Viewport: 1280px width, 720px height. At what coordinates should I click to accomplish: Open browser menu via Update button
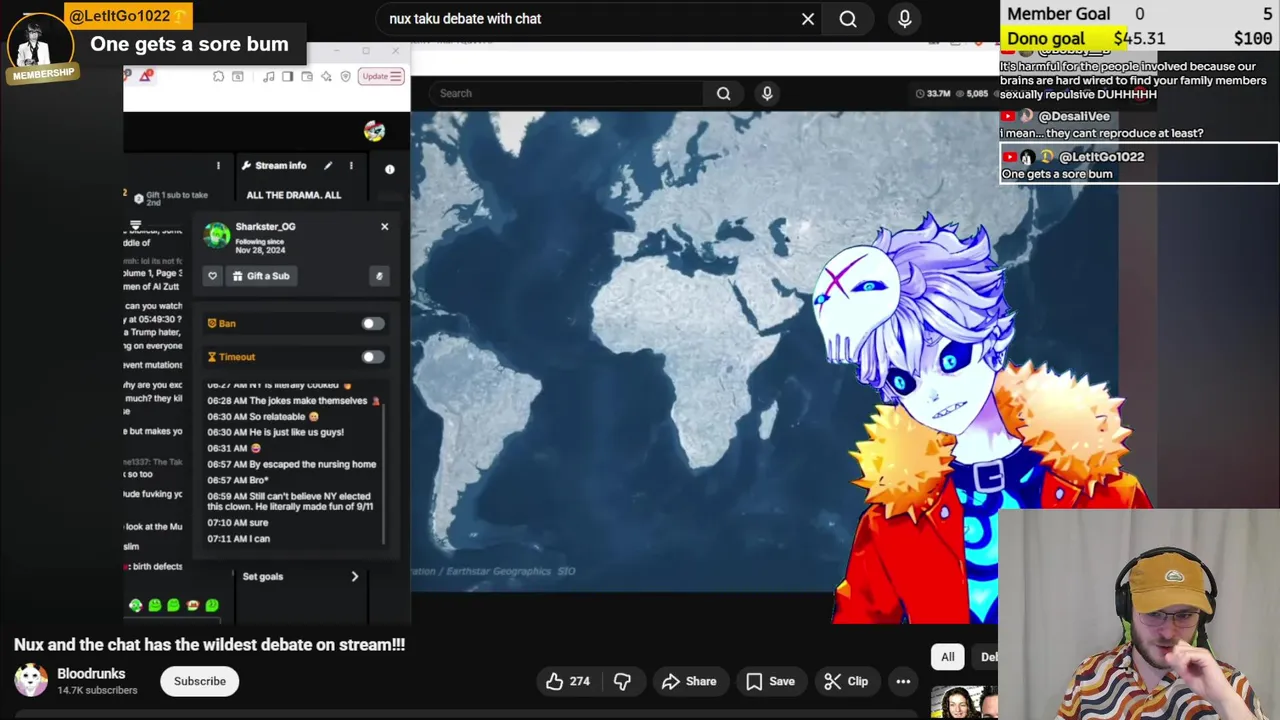[x=382, y=76]
